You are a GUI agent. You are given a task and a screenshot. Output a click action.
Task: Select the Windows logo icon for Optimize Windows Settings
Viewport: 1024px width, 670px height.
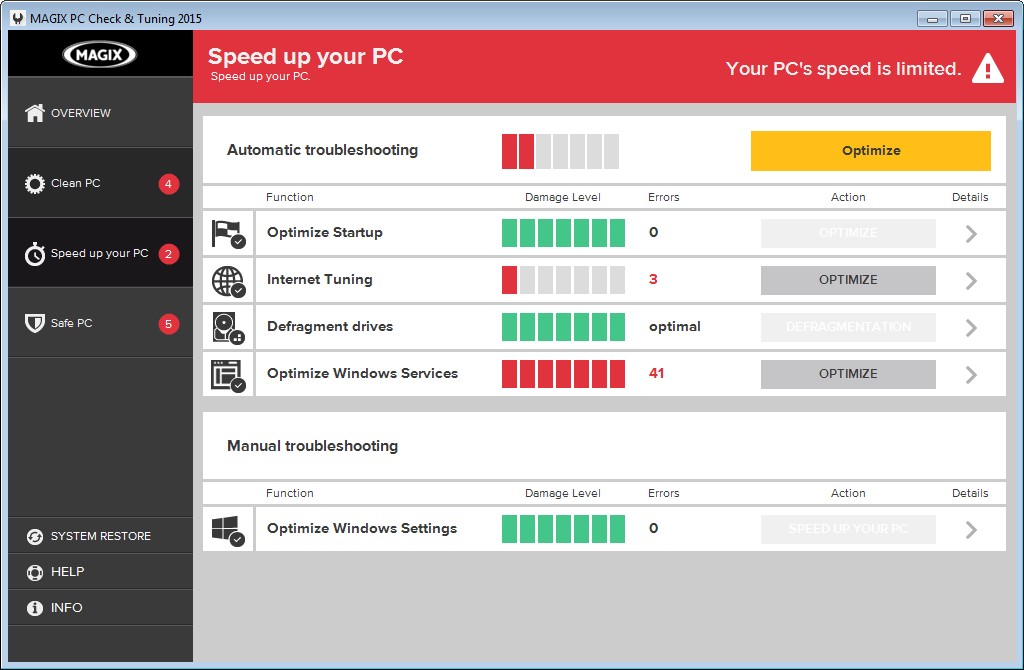[228, 528]
